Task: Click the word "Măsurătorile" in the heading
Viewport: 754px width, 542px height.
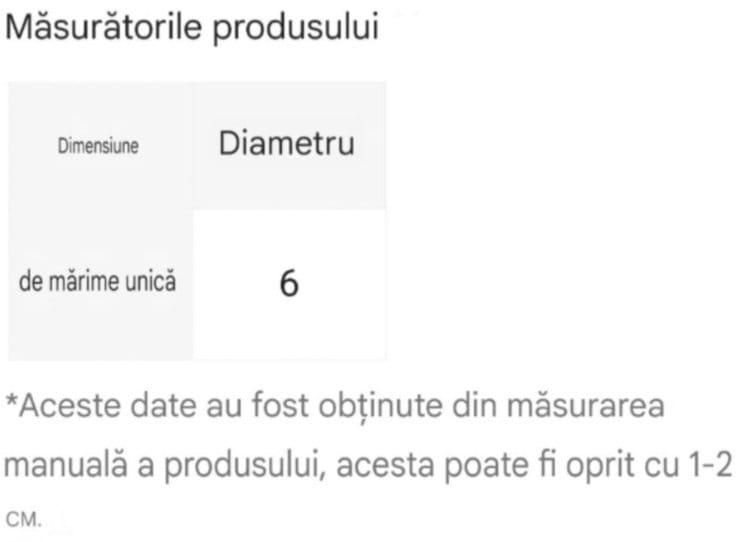Action: click(x=105, y=27)
